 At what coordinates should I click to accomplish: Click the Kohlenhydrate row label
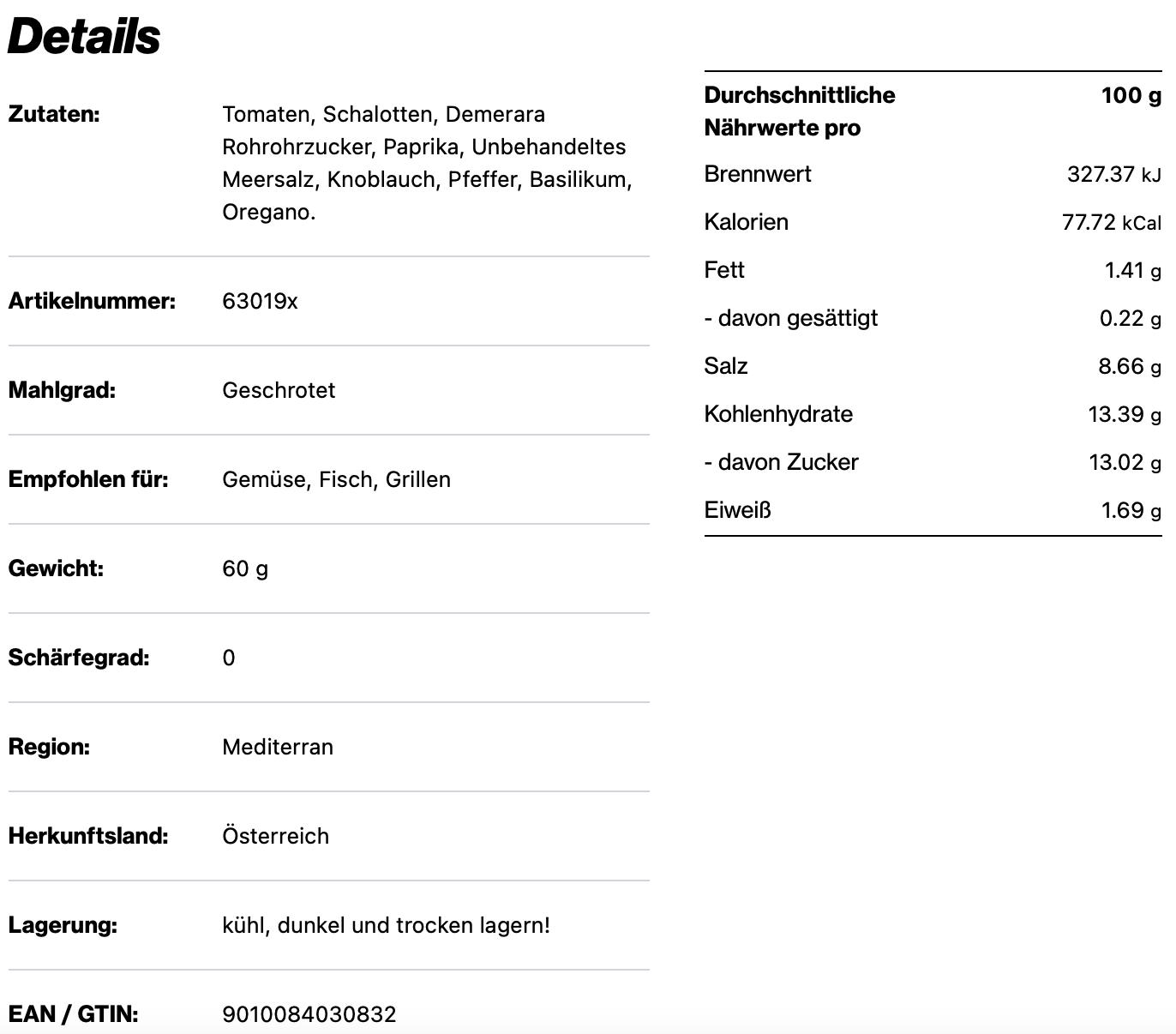[x=778, y=414]
